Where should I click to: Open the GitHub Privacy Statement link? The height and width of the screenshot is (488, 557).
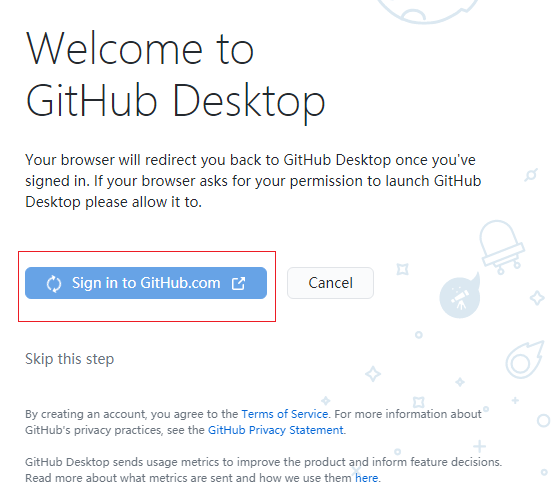[x=276, y=430]
